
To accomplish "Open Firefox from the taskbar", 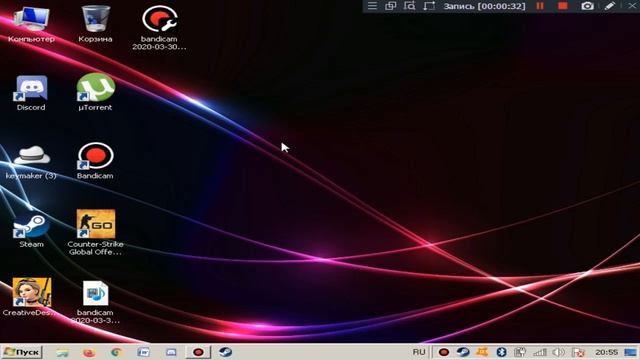I will click(89, 352).
